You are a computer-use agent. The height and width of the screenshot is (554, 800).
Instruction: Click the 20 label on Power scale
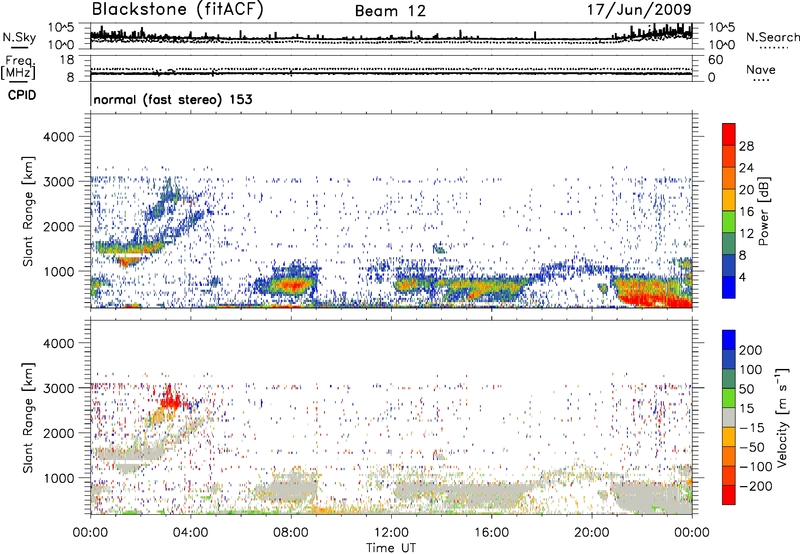[746, 190]
